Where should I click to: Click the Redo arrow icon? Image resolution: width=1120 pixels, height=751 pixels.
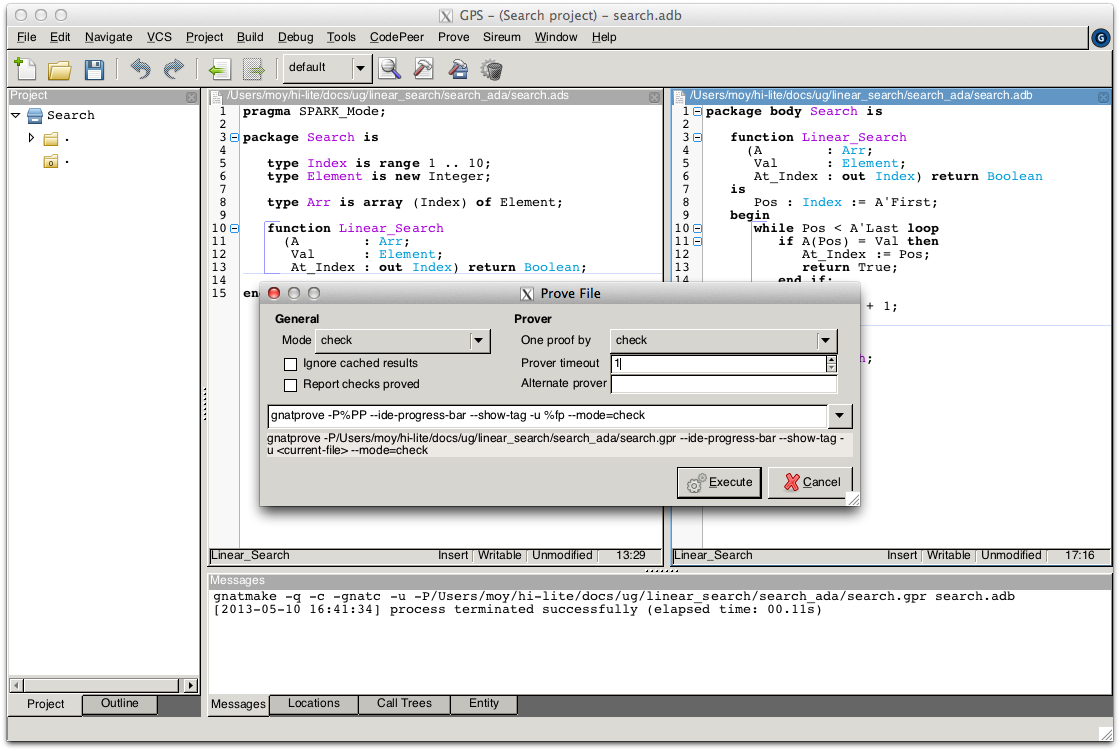point(174,69)
